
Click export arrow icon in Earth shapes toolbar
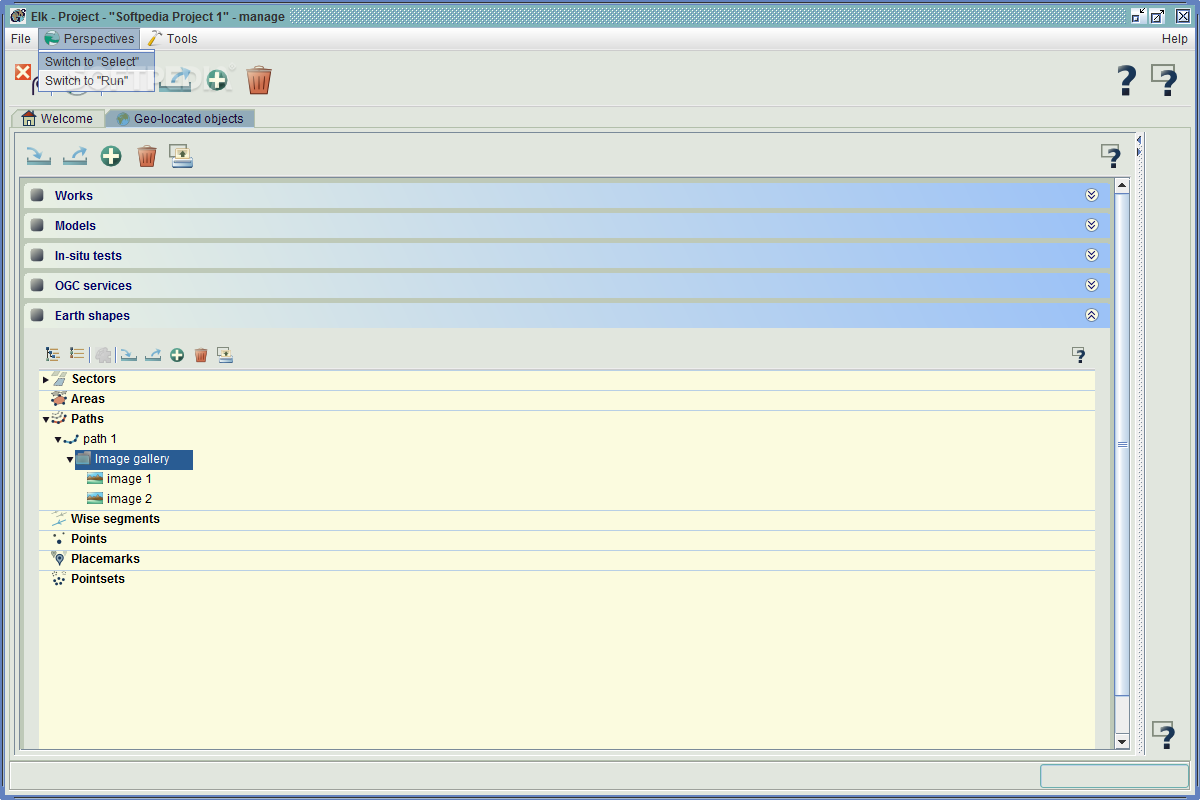tap(153, 355)
